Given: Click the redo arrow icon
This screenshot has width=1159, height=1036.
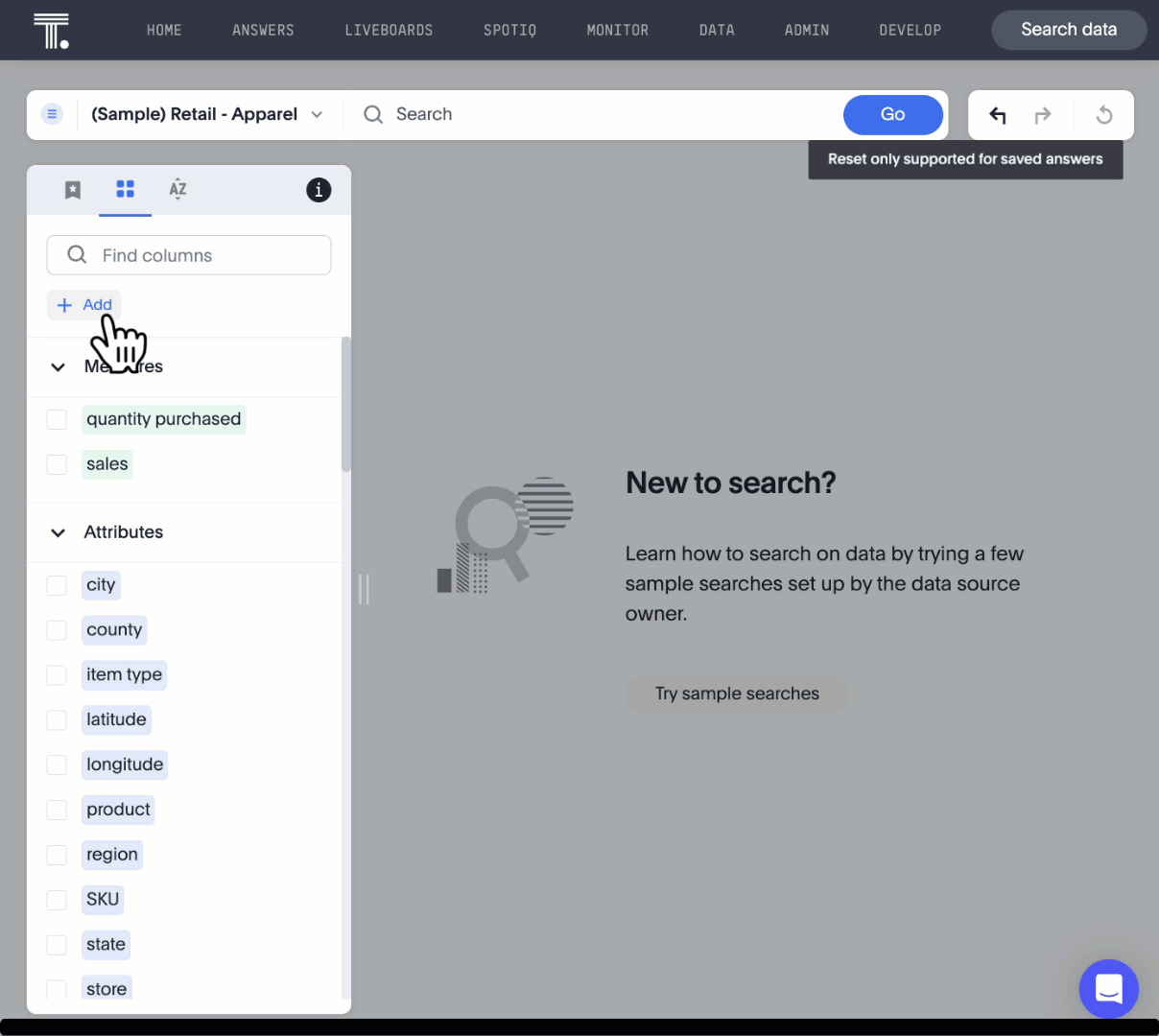Looking at the screenshot, I should pos(1043,115).
